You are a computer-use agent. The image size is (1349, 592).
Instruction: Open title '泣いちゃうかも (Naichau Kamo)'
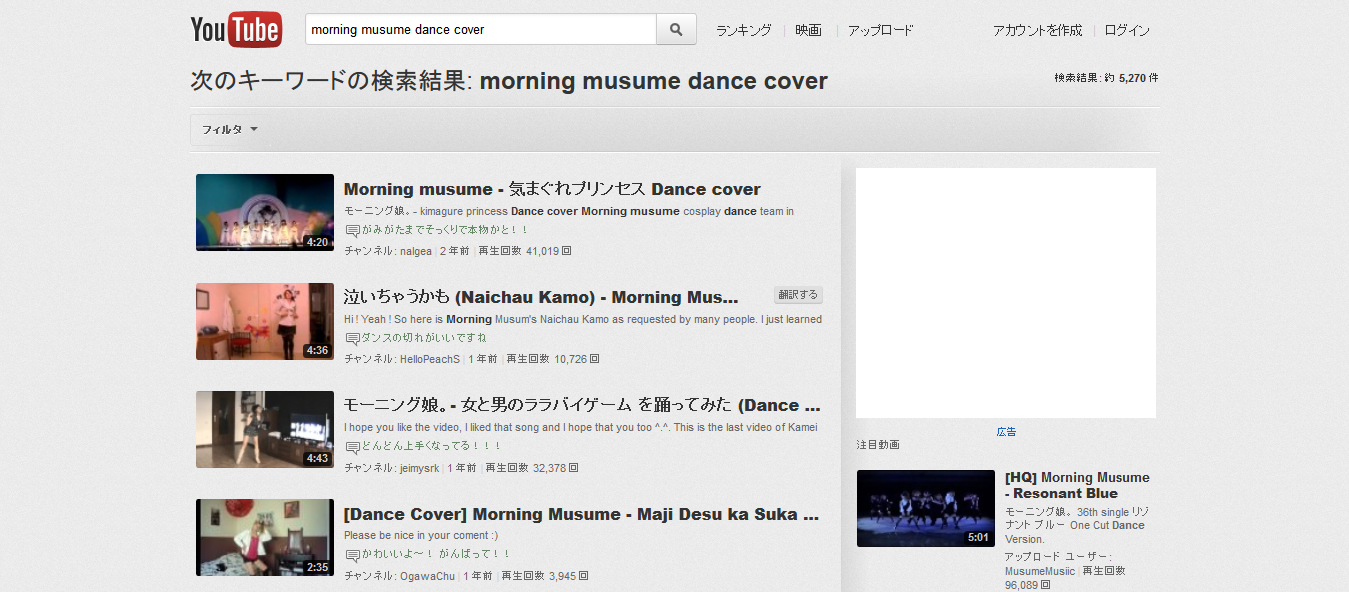coord(541,297)
